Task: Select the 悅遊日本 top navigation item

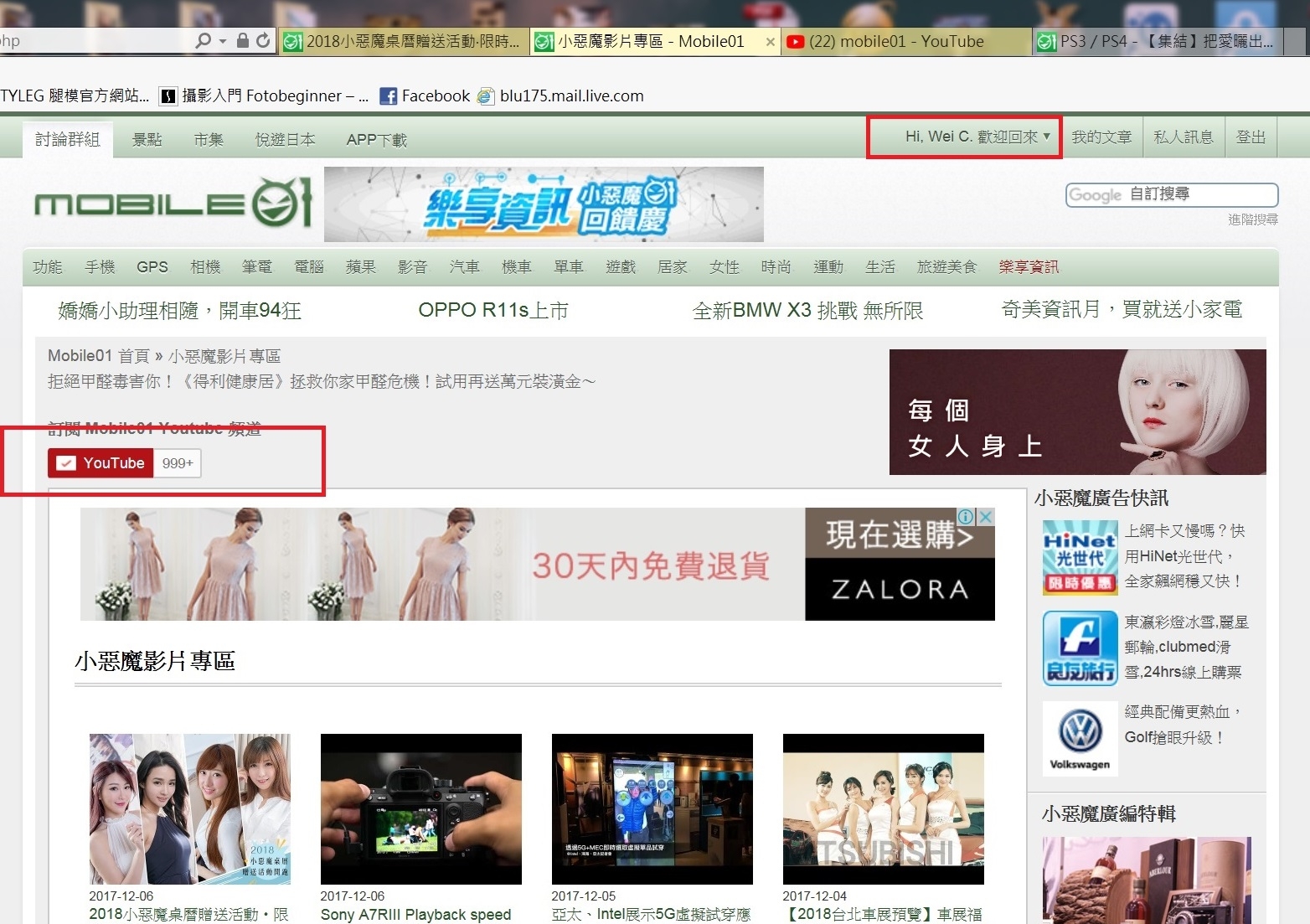Action: pyautogui.click(x=285, y=139)
